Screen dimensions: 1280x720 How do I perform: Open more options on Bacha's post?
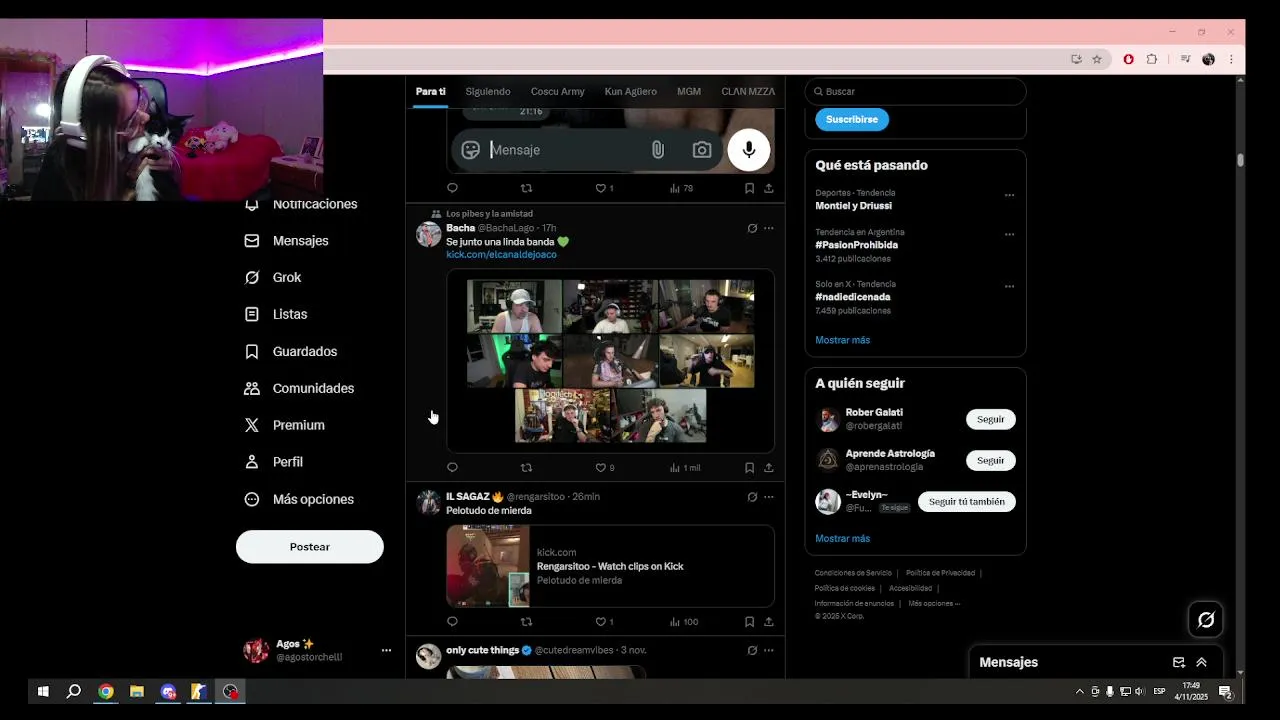[768, 228]
